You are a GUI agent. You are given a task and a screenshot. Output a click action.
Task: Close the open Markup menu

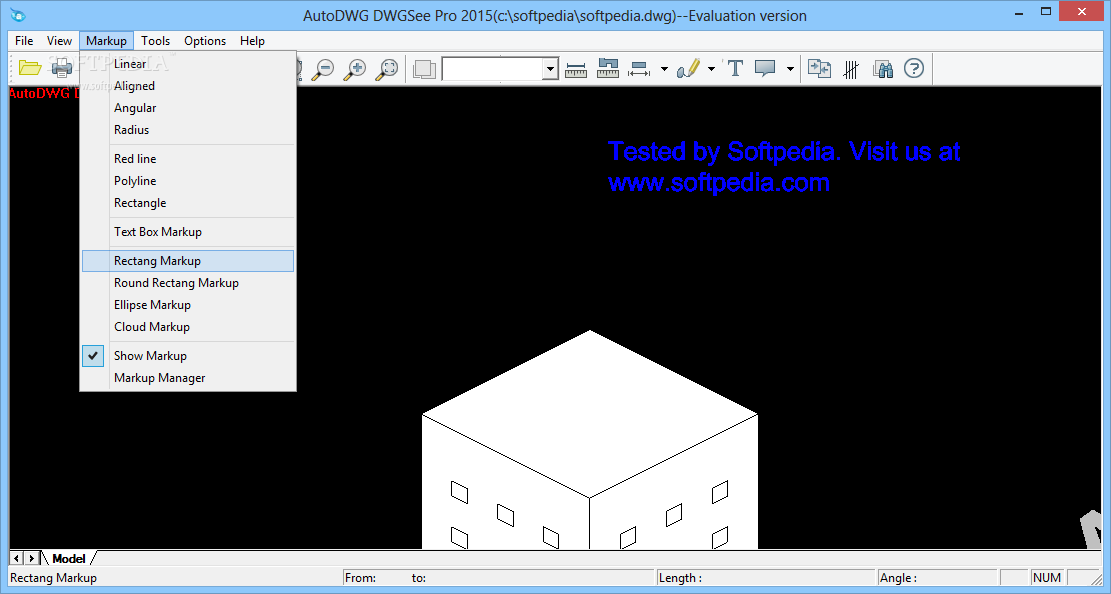(106, 40)
